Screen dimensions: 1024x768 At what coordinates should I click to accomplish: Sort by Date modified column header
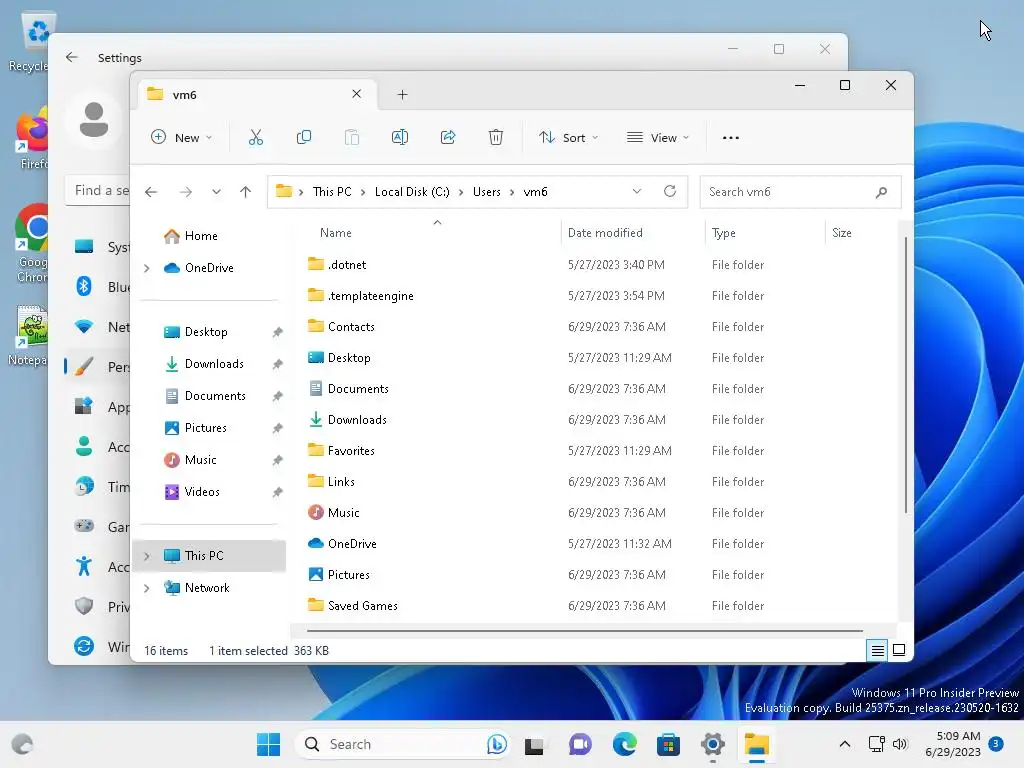(x=605, y=233)
